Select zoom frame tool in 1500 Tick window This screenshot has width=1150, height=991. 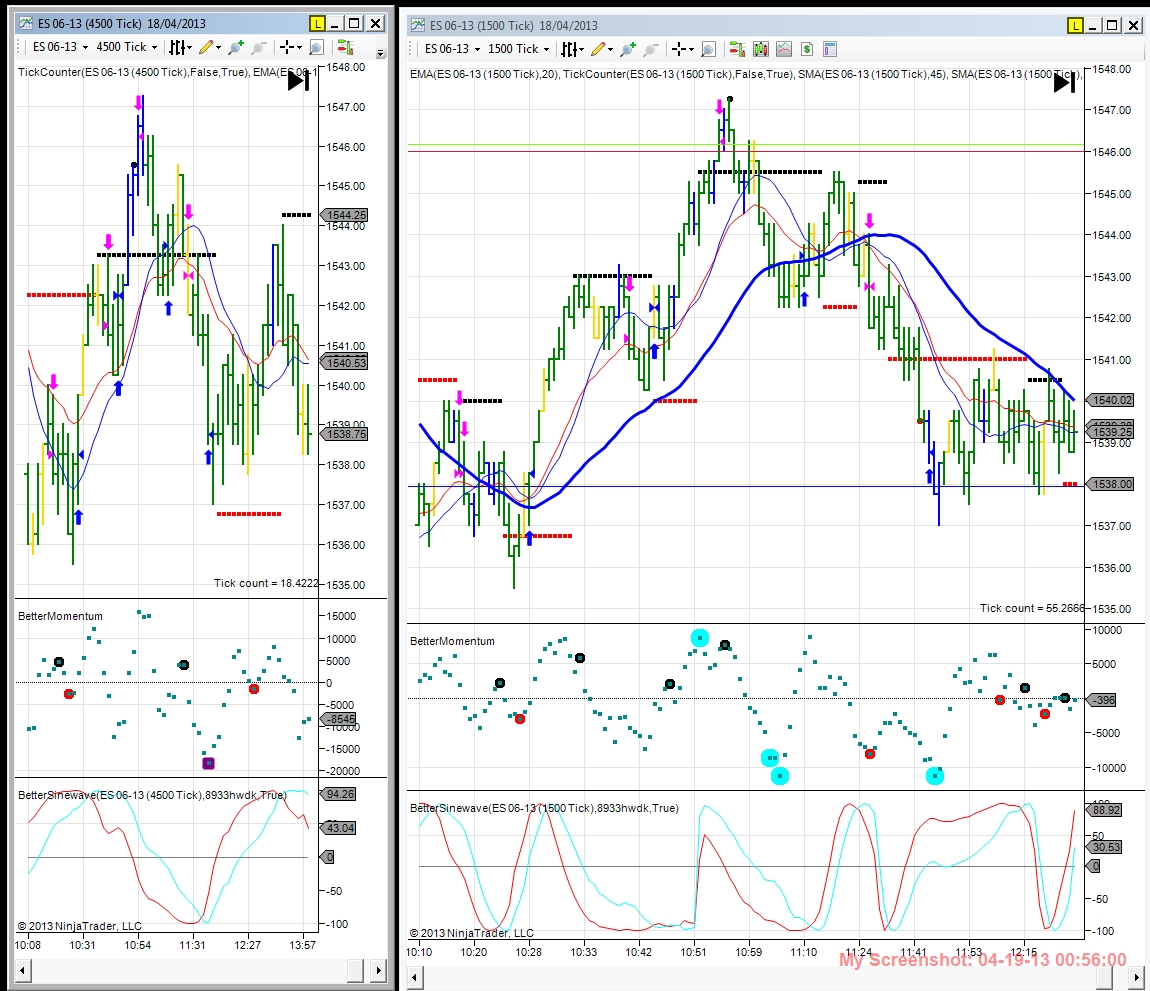(x=708, y=49)
